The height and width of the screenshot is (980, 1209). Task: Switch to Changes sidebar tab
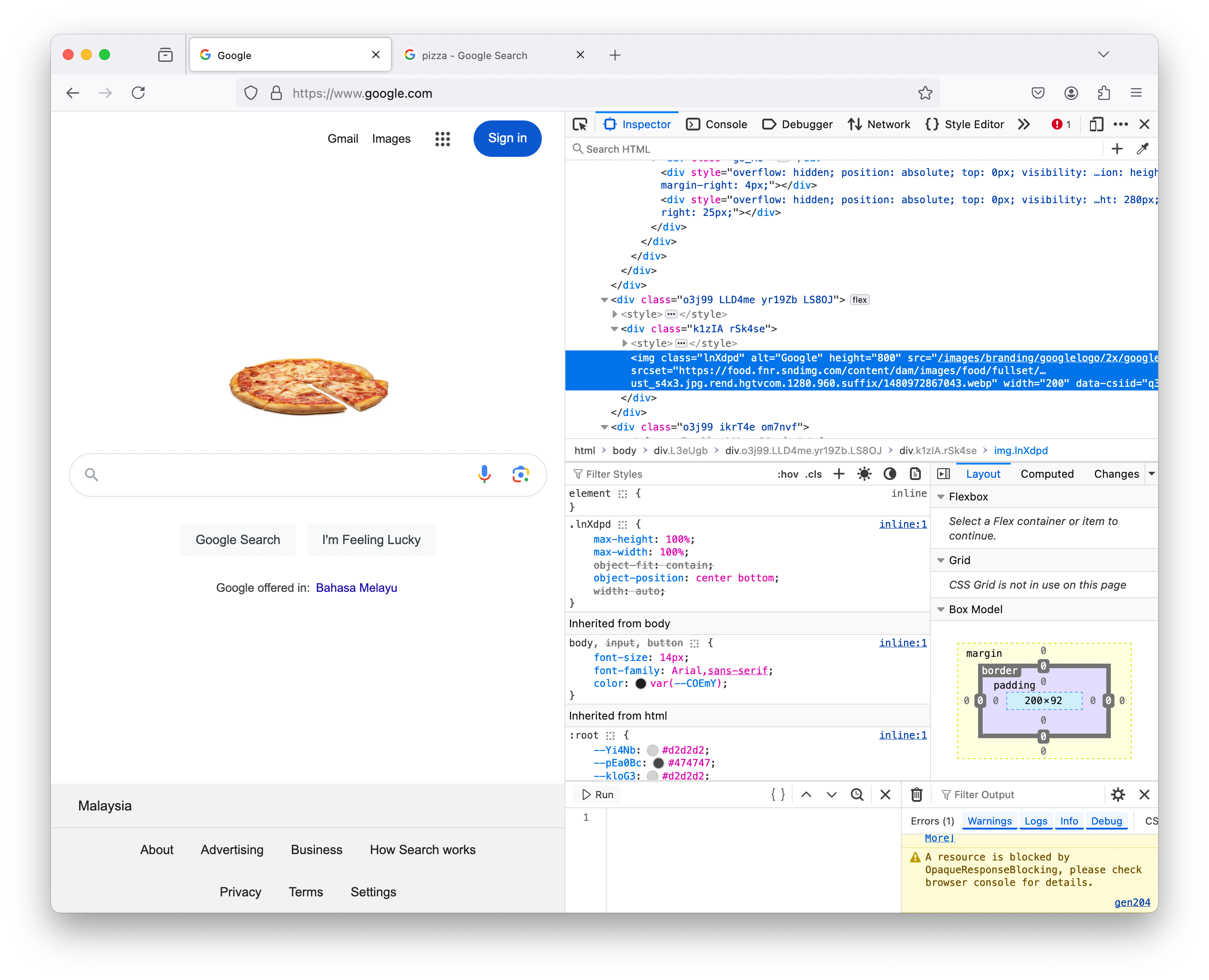(1116, 474)
